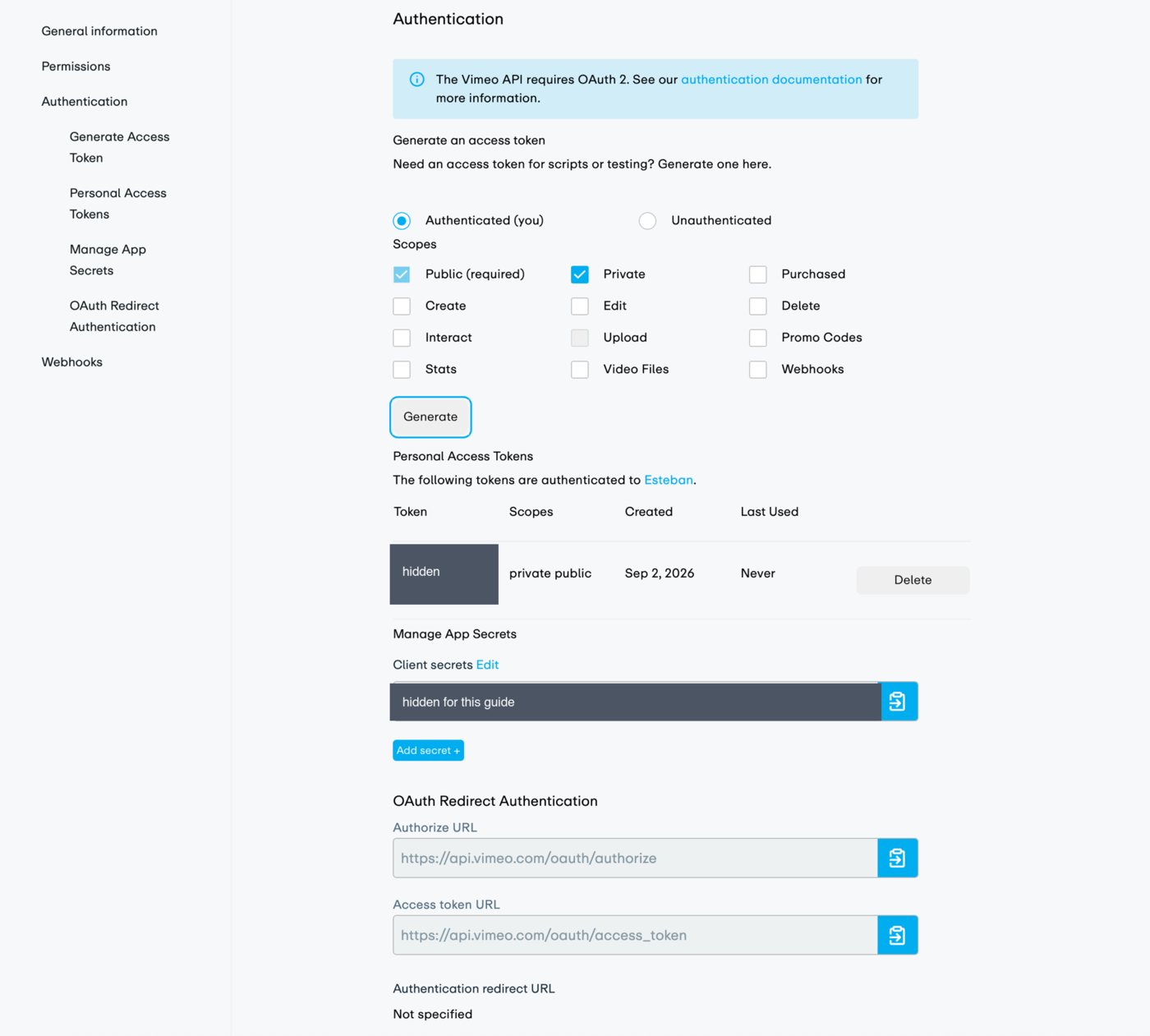Copy the Access token URL using its copy icon
The image size is (1150, 1036).
pyautogui.click(x=897, y=935)
